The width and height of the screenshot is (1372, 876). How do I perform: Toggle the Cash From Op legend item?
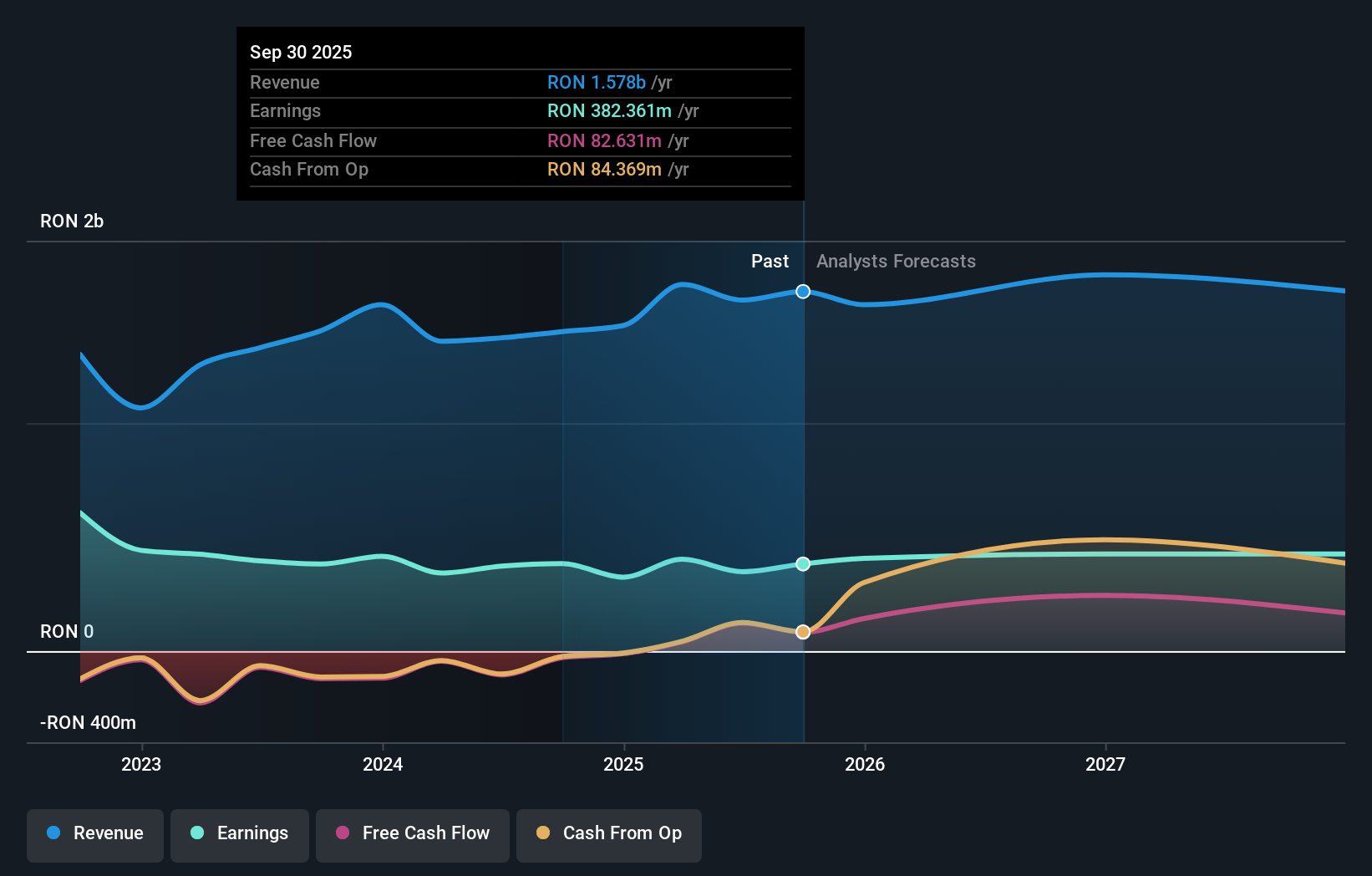point(608,833)
